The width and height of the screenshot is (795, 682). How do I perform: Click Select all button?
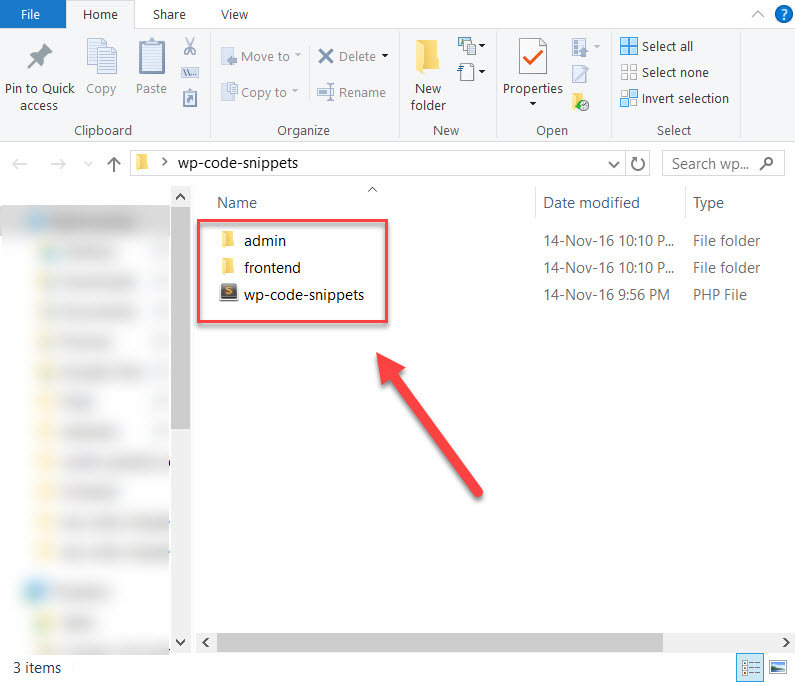(x=657, y=46)
